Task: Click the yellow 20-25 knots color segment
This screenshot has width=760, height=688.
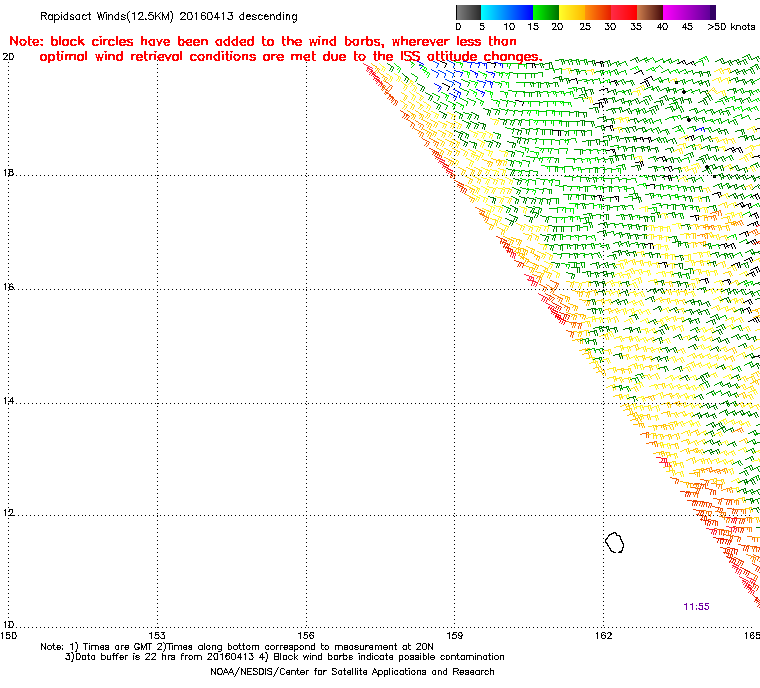Action: 572,12
